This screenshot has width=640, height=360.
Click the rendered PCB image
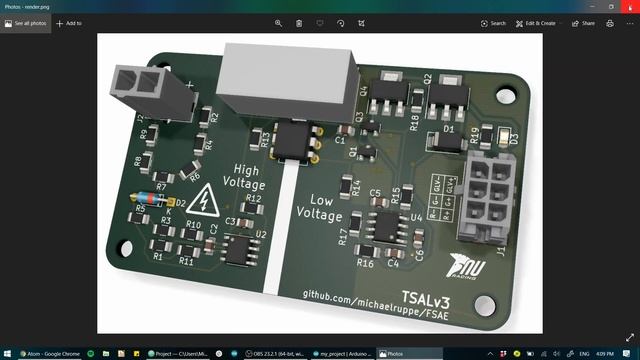pos(320,183)
